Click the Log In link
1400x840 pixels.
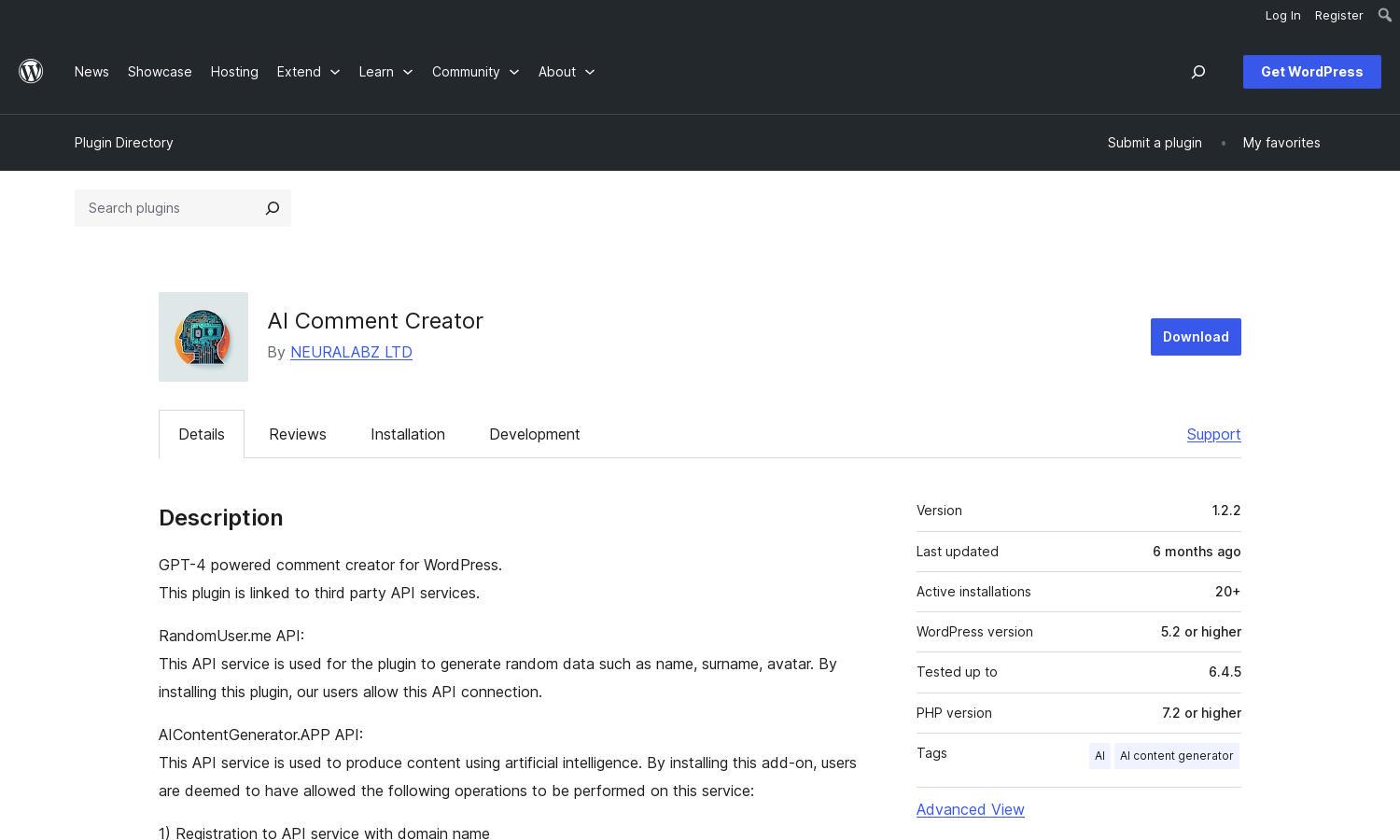[1282, 15]
